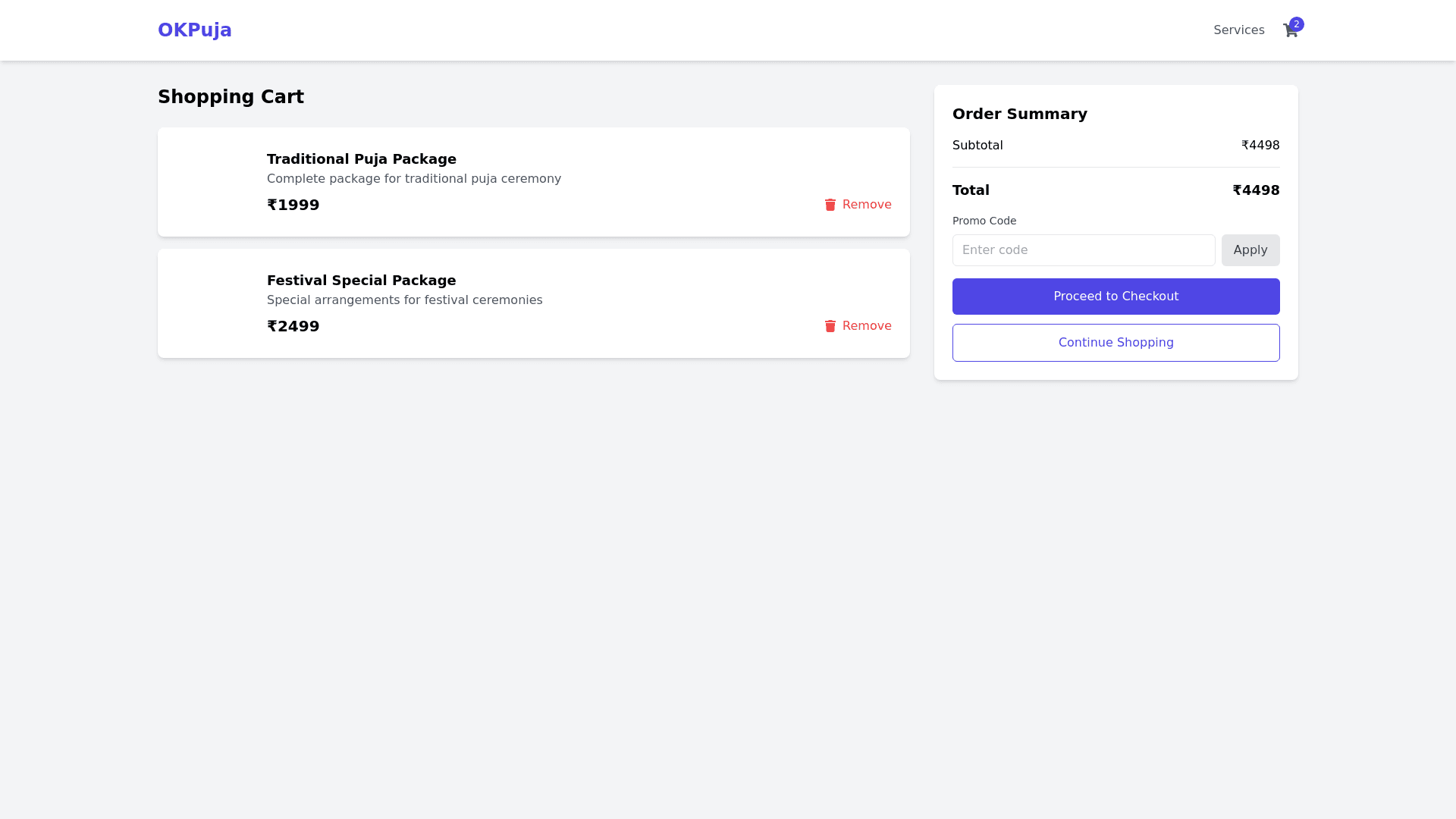Click the Shopping Cart heading

click(x=231, y=97)
